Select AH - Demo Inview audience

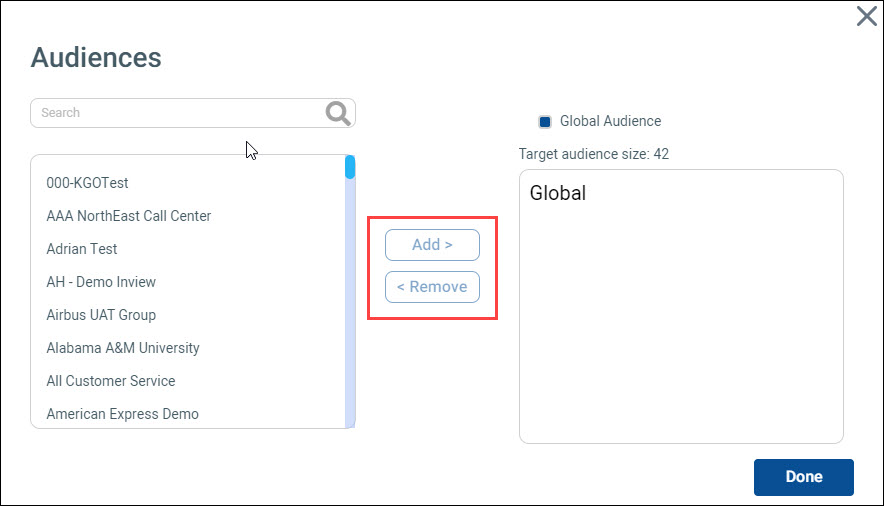101,282
